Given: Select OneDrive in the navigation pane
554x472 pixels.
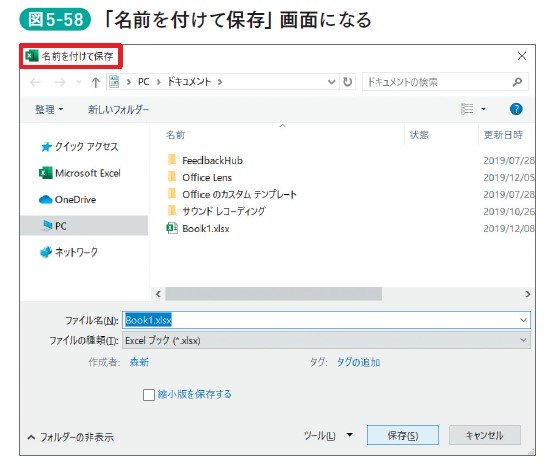Looking at the screenshot, I should (67, 200).
